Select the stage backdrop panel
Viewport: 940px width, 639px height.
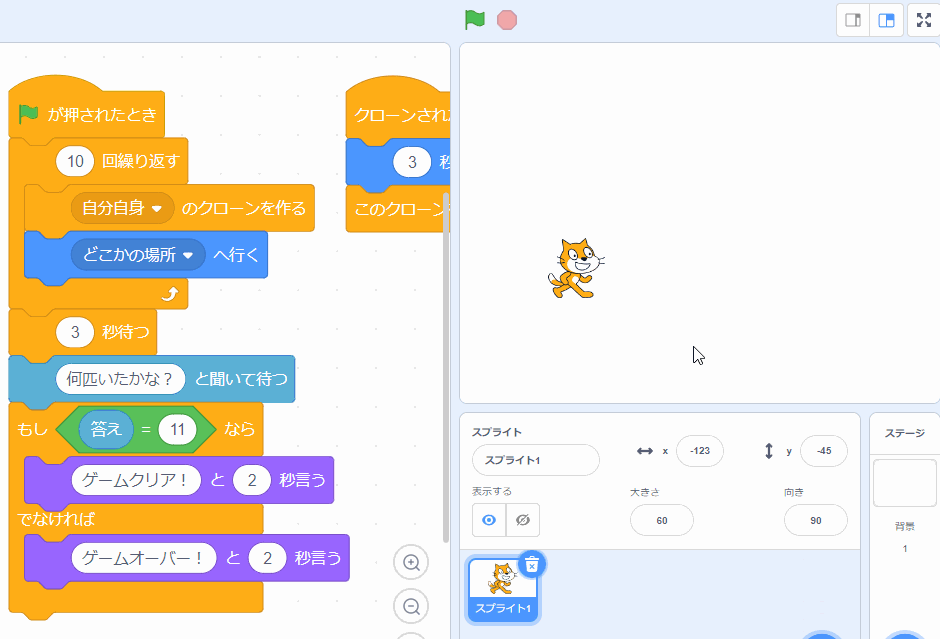pos(903,482)
